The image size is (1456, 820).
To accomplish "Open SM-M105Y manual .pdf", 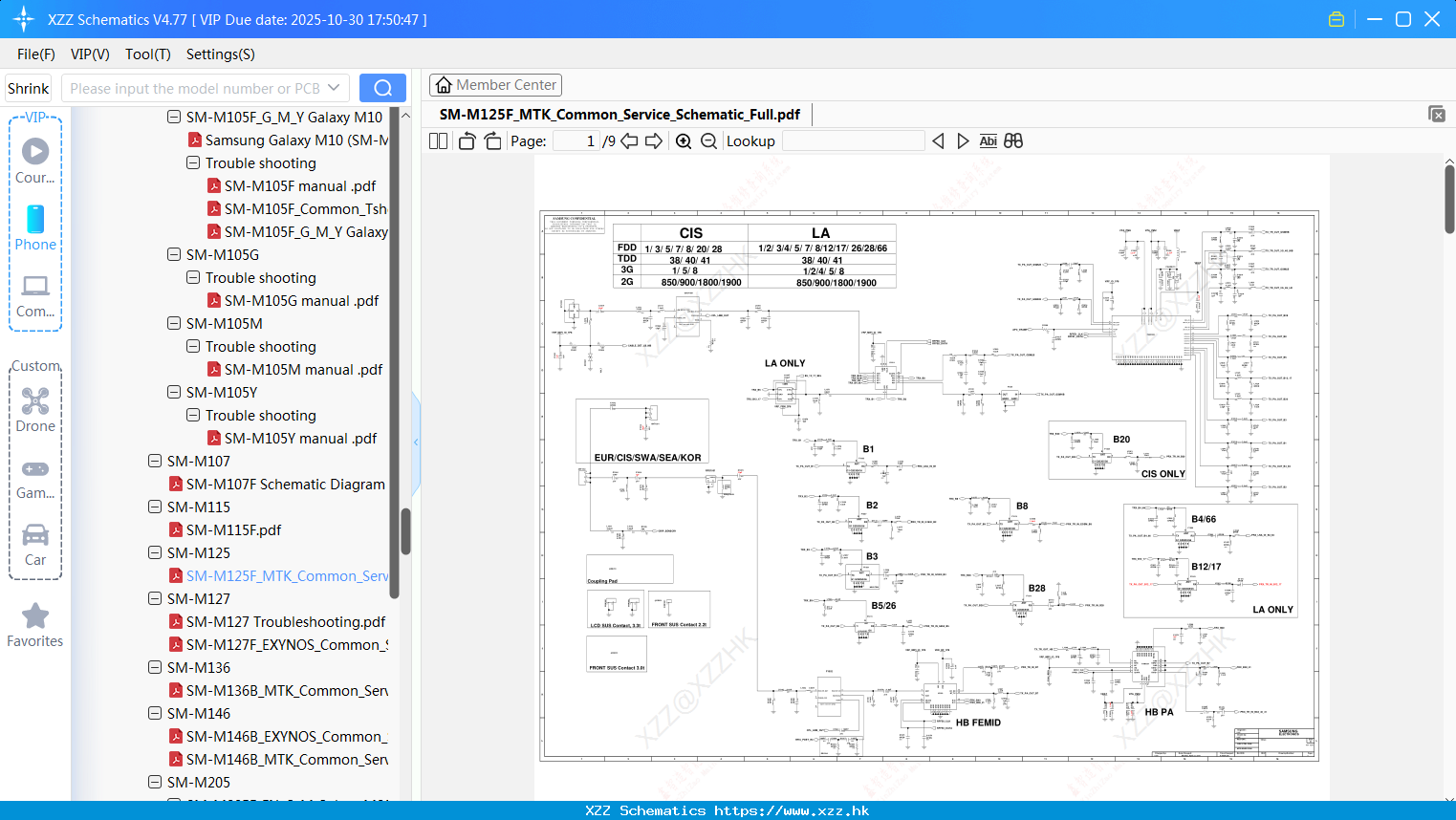I will [300, 439].
